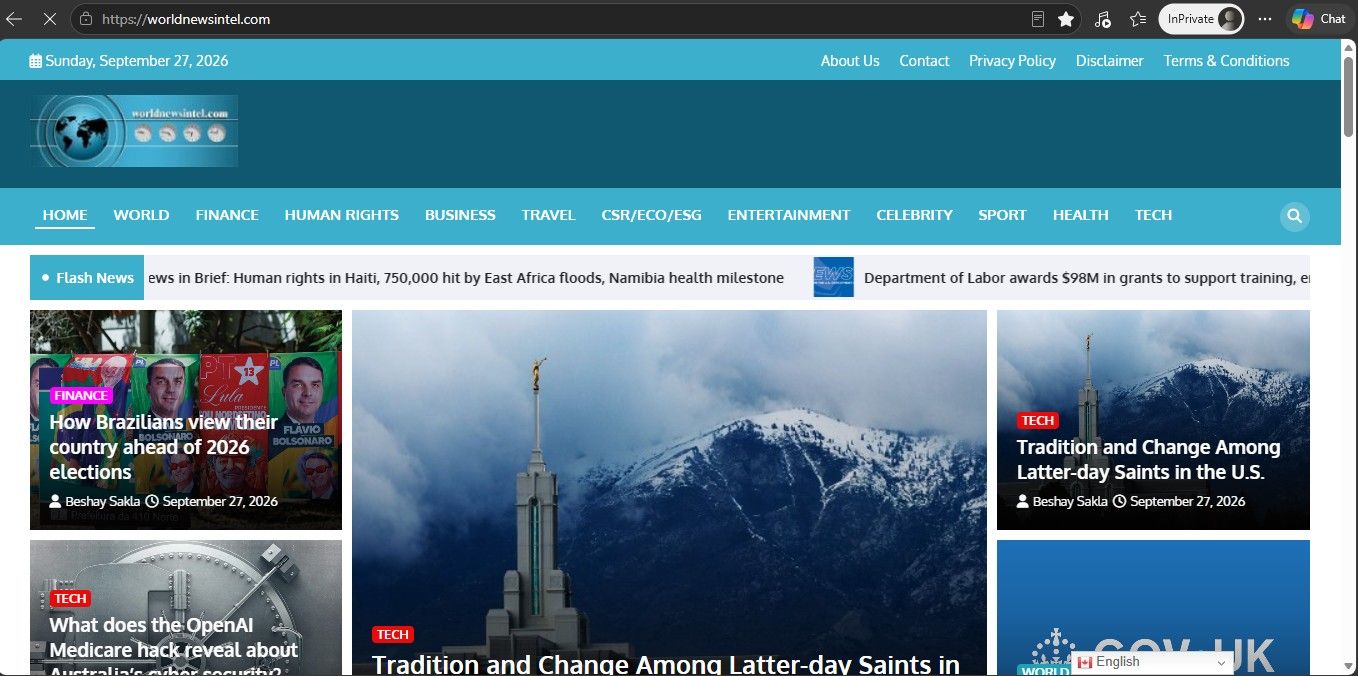The width and height of the screenshot is (1358, 676).
Task: Open the Contact link
Action: [924, 61]
